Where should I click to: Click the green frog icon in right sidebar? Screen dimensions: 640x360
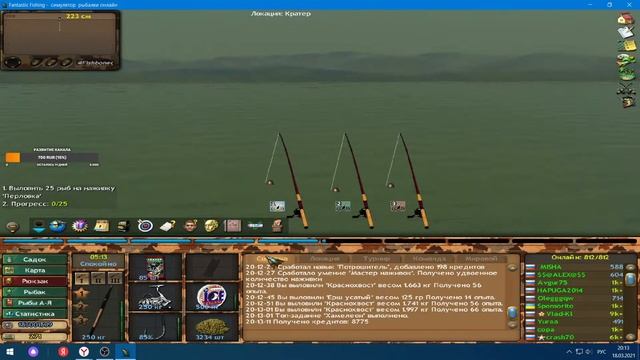coord(626,60)
